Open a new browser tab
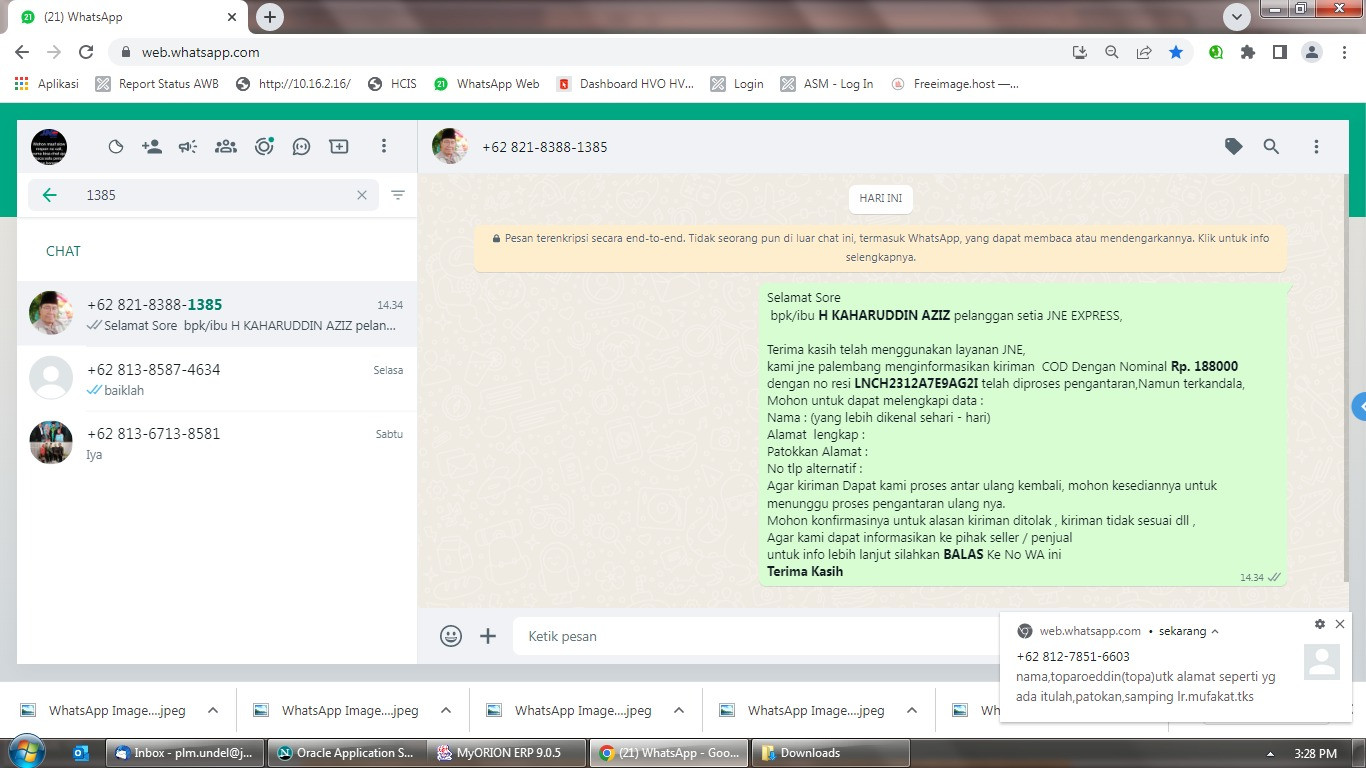Image resolution: width=1366 pixels, height=768 pixels. pyautogui.click(x=270, y=17)
